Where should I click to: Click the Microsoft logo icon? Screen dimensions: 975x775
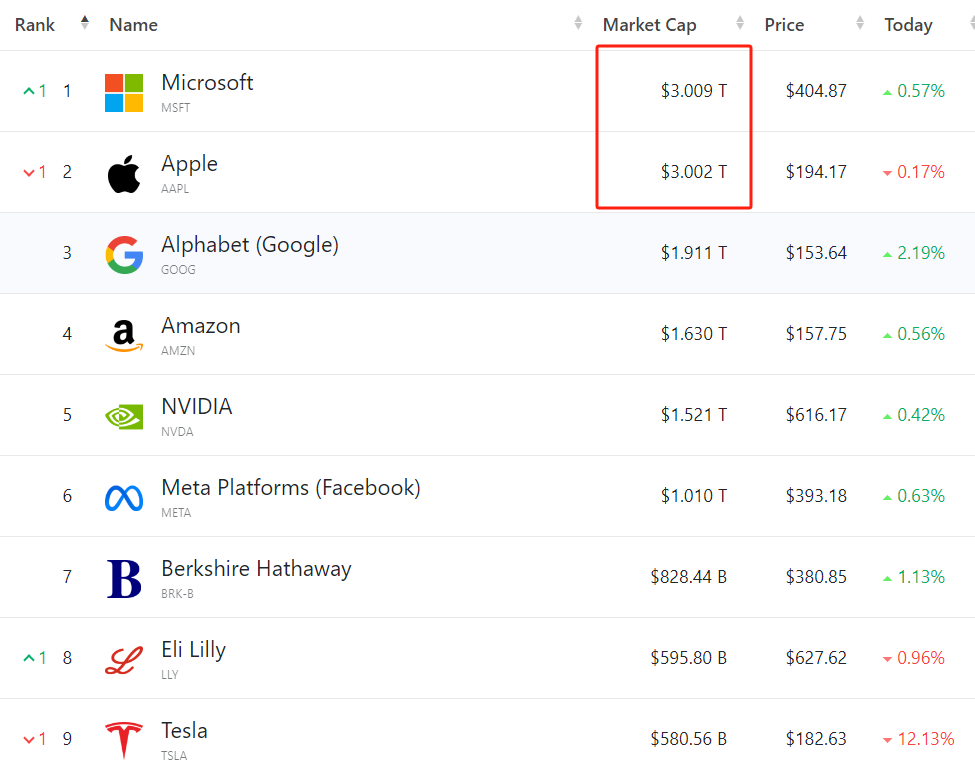coord(124,92)
